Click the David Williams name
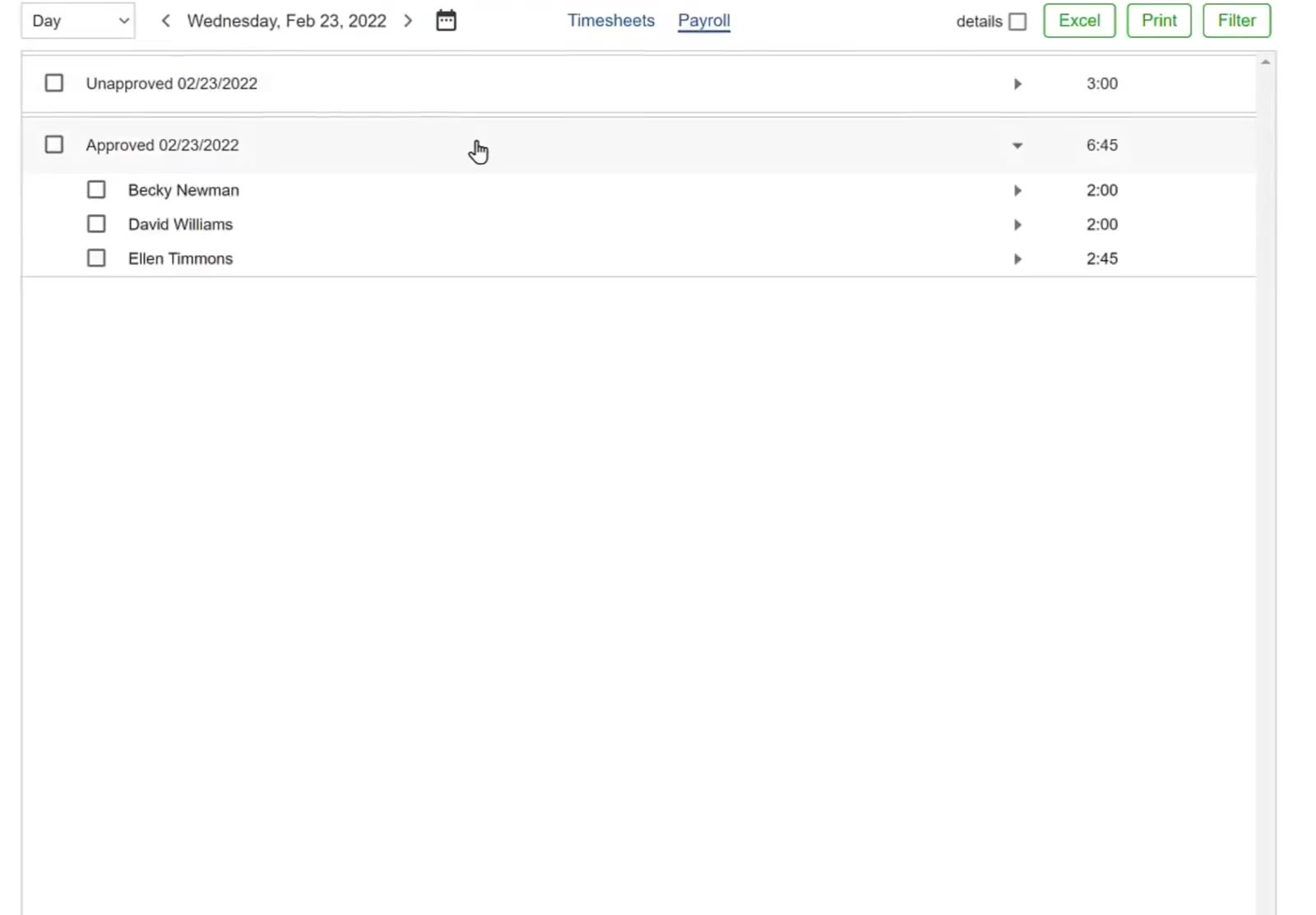This screenshot has width=1316, height=915. [180, 224]
